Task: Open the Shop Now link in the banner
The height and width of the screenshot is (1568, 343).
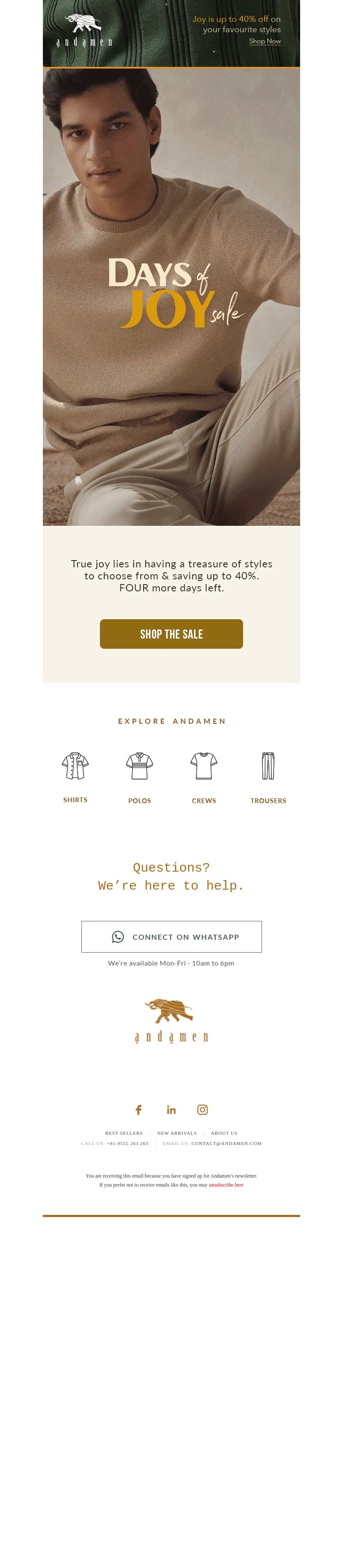Action: [x=265, y=41]
